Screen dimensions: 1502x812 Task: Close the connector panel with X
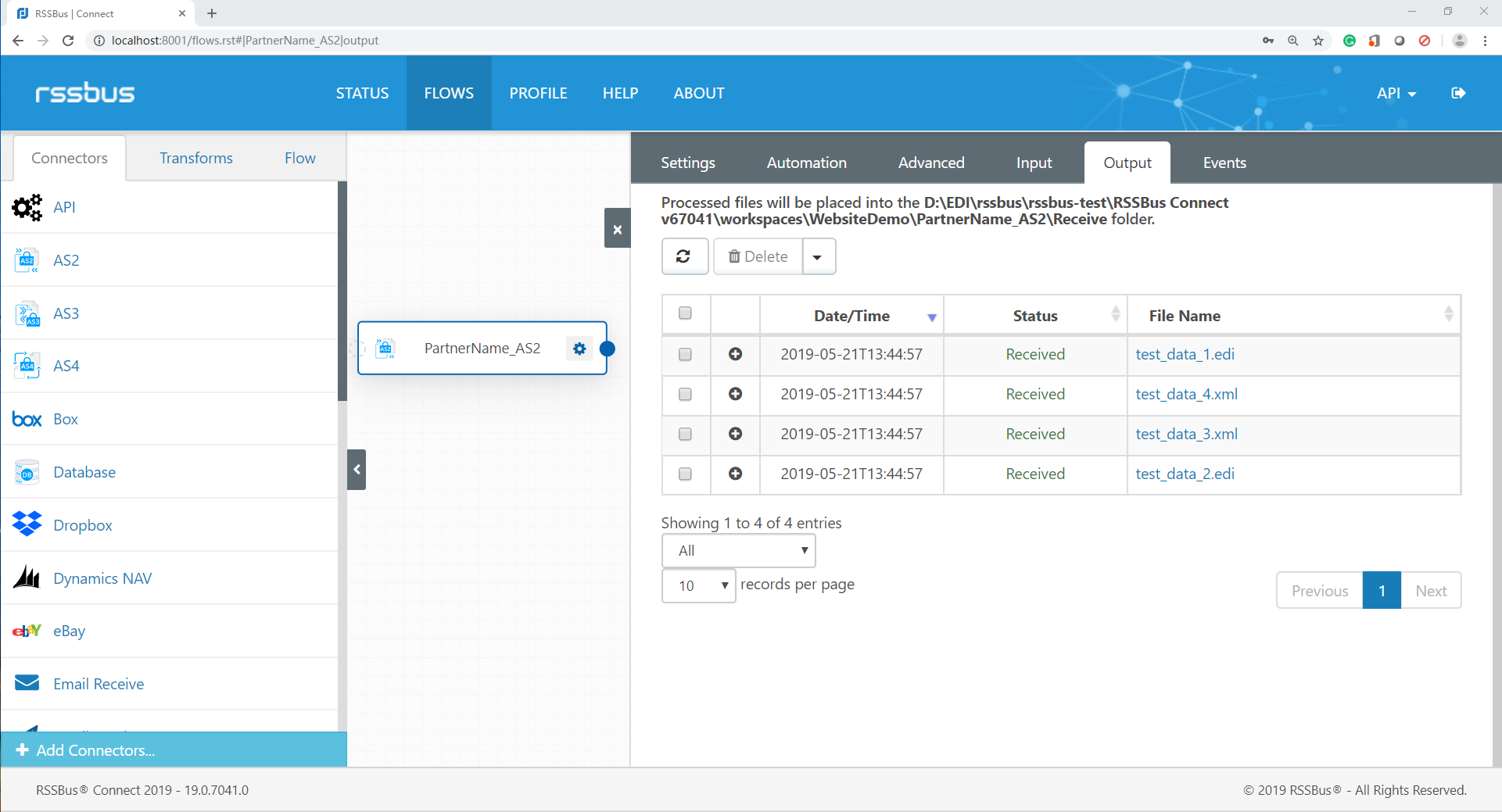tap(617, 229)
